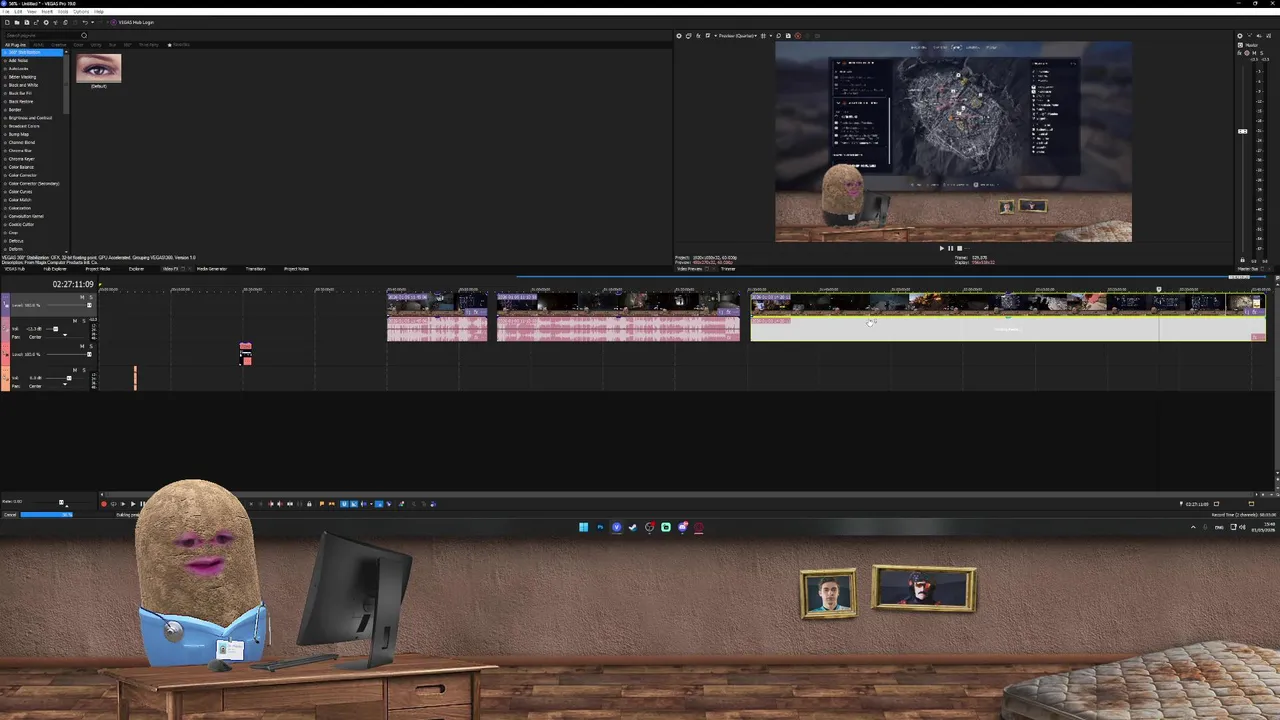Switch to the Transitions tab
Screen dimensions: 1280x720
(x=255, y=269)
